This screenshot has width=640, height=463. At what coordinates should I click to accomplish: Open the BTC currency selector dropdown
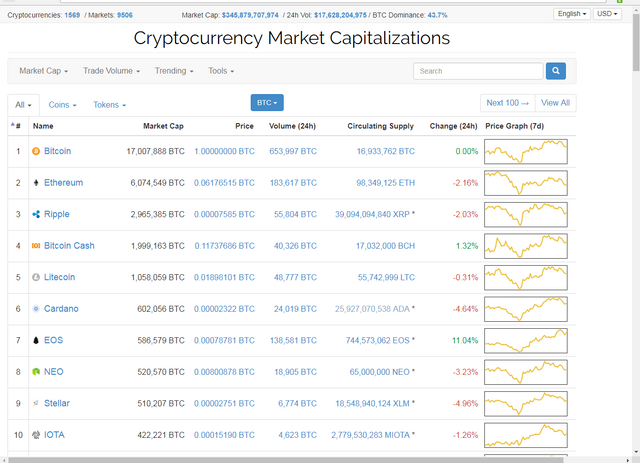point(267,102)
